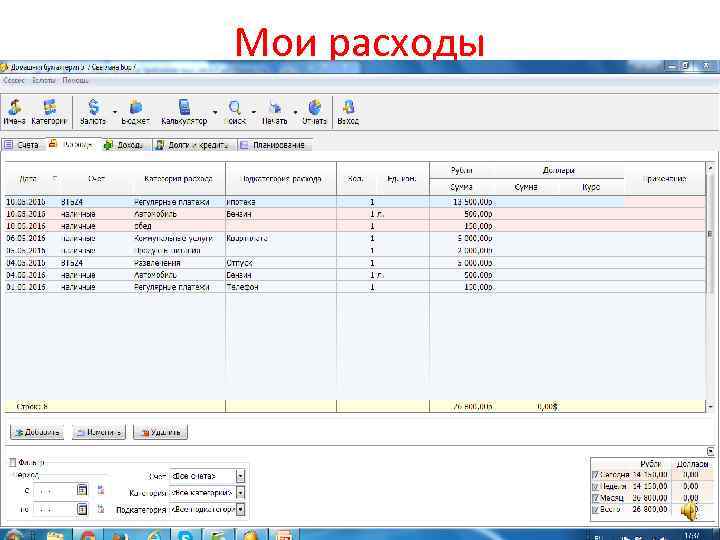The image size is (720, 540).
Task: Click the Печать toolbar icon
Action: coord(275,112)
